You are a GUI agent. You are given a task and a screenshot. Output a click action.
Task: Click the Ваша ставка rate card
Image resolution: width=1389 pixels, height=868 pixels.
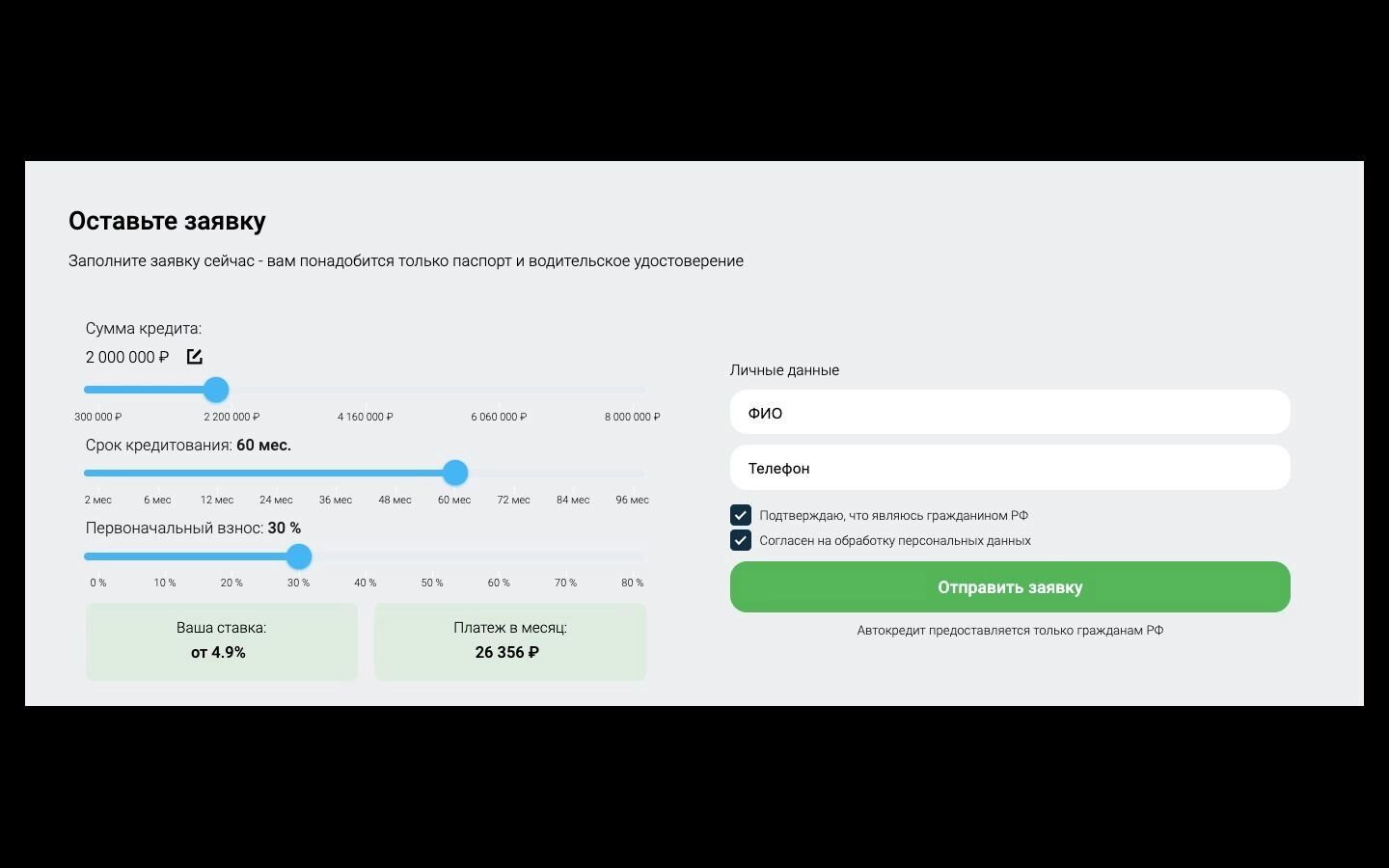pos(221,641)
